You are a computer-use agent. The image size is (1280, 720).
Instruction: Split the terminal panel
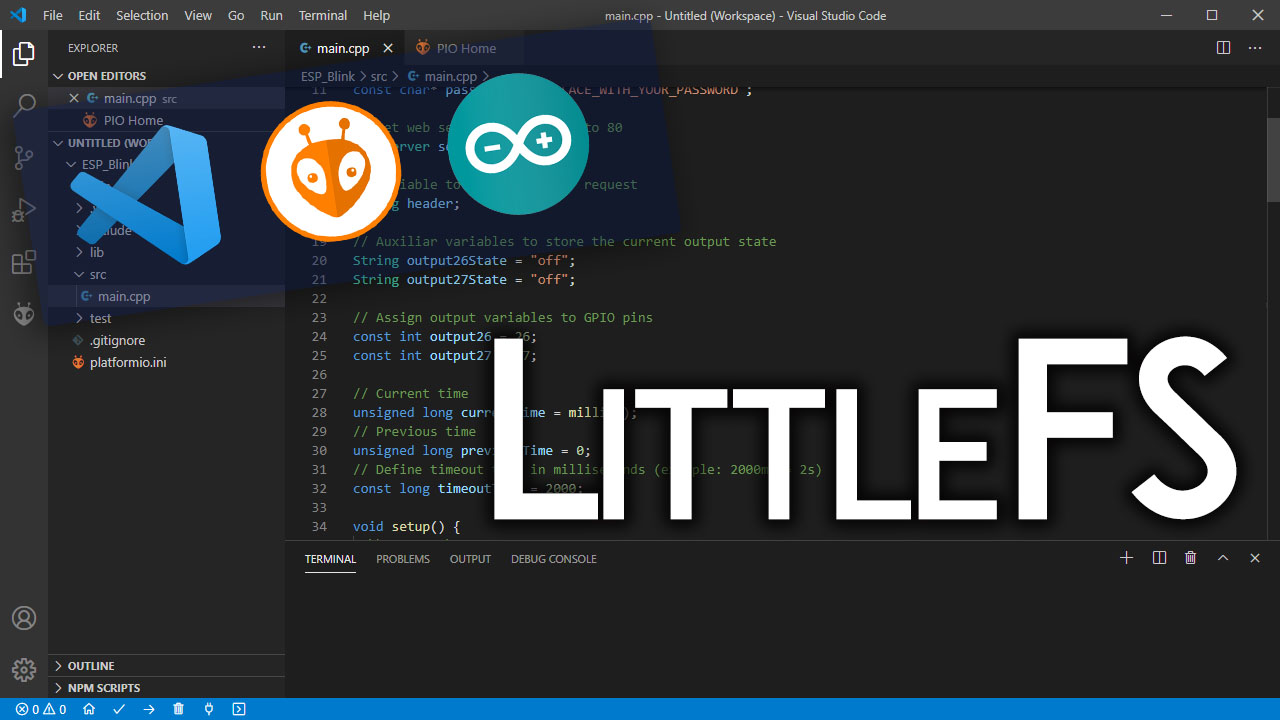(1158, 558)
